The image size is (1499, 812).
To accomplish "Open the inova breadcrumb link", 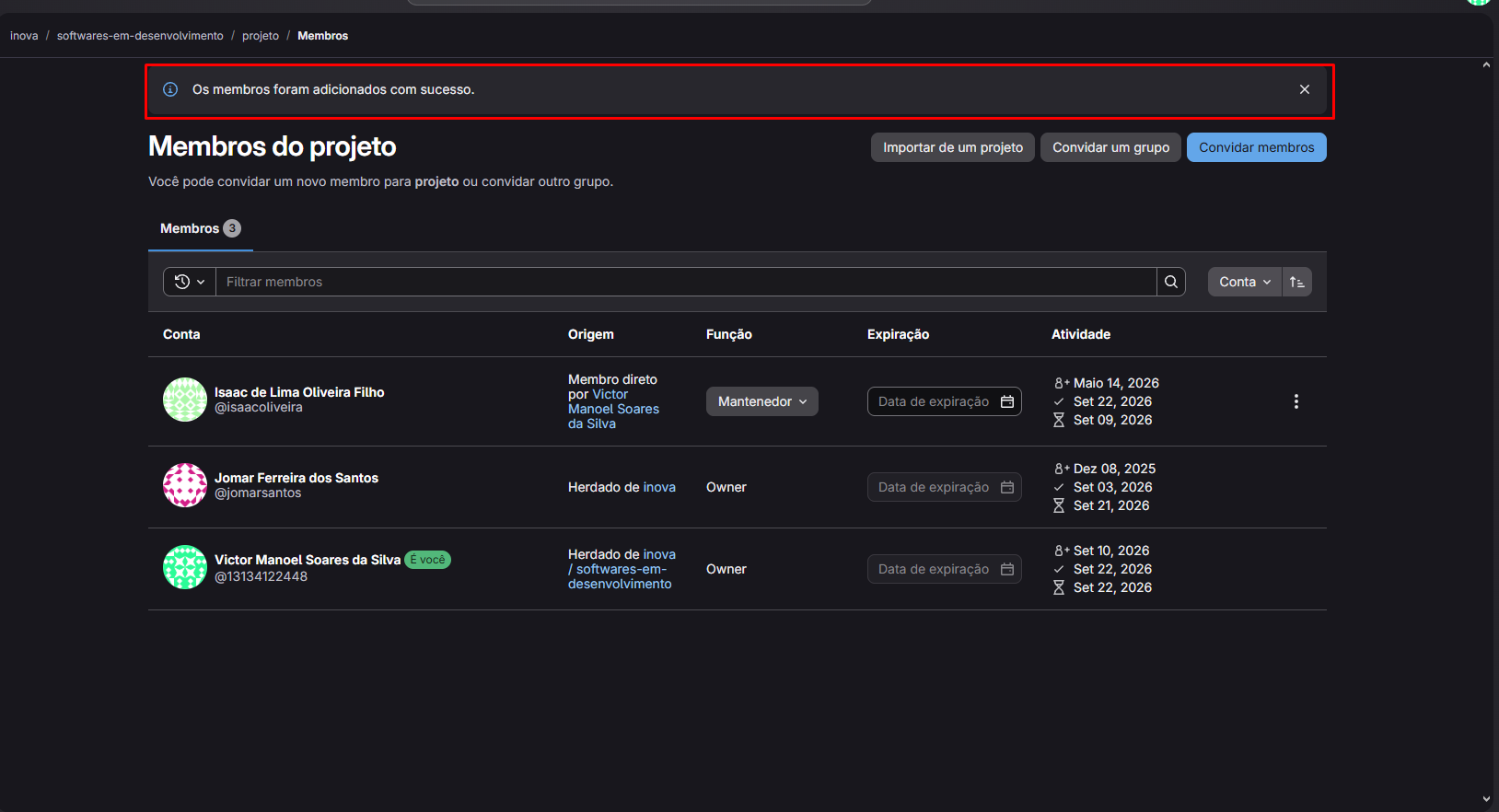I will tap(24, 36).
